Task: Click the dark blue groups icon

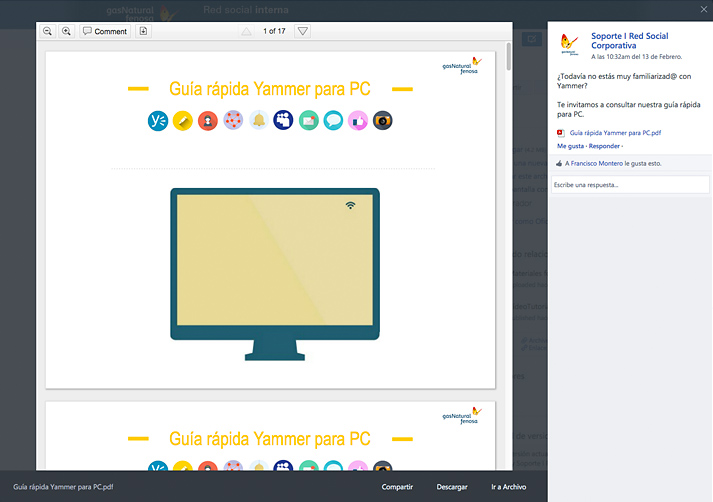Action: coord(283,120)
